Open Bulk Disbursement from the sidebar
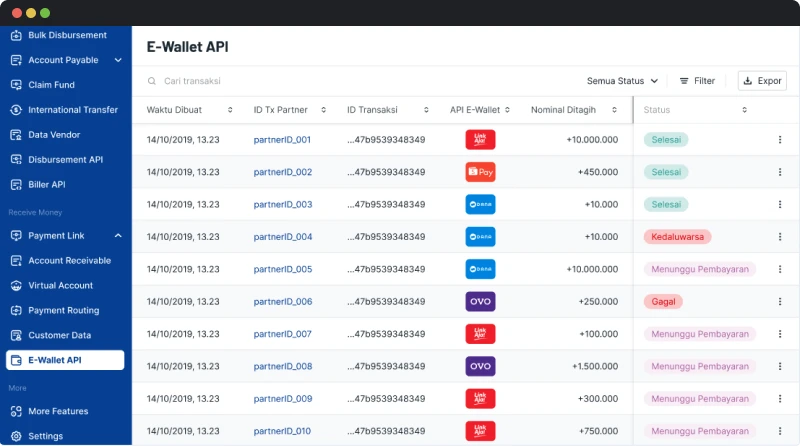 pos(66,35)
